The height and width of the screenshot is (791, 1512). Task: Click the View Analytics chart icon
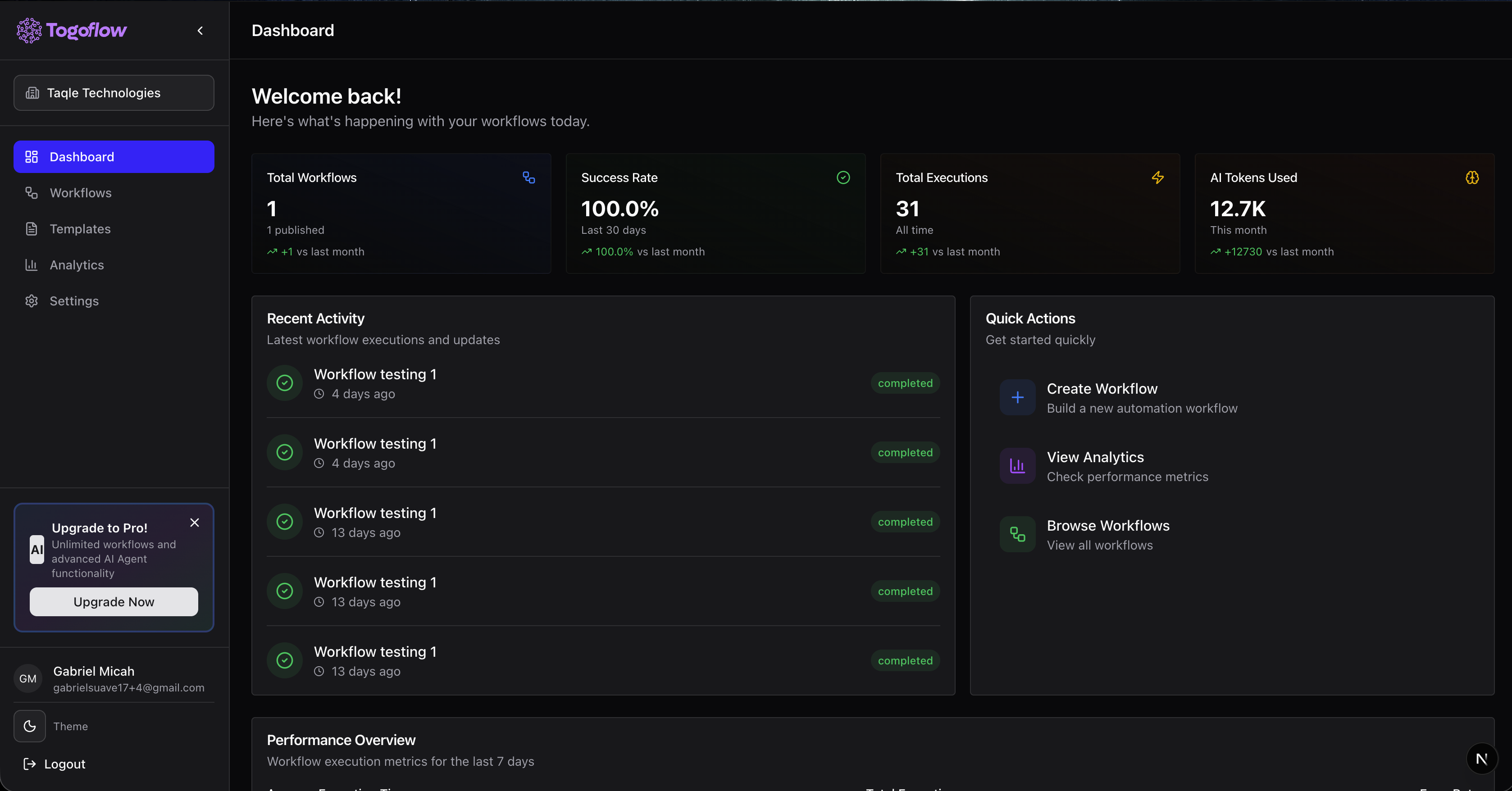pos(1017,466)
